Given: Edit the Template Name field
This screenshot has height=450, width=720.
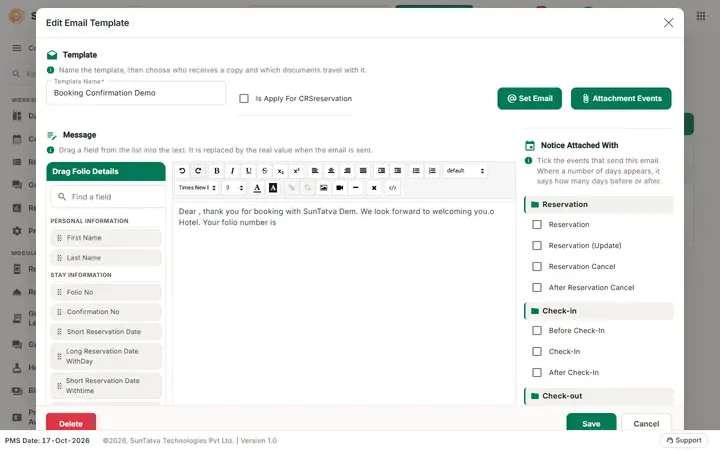Looking at the screenshot, I should coord(136,93).
